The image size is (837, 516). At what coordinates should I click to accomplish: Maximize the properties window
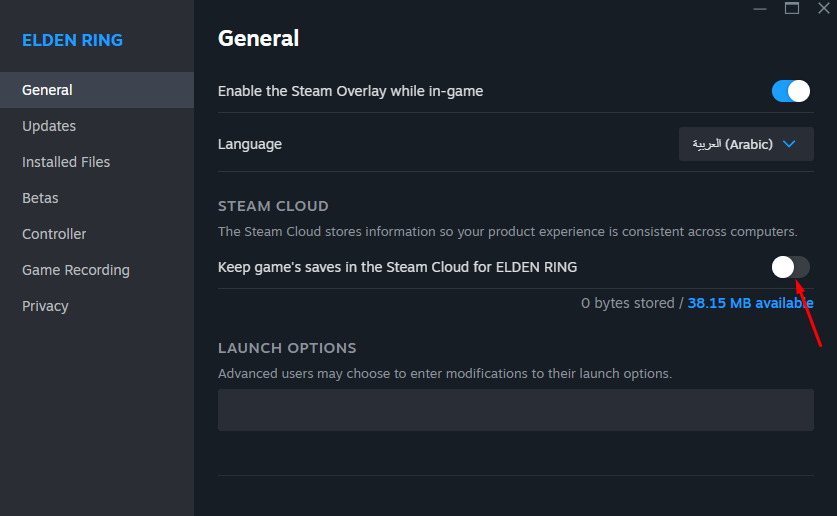click(792, 8)
